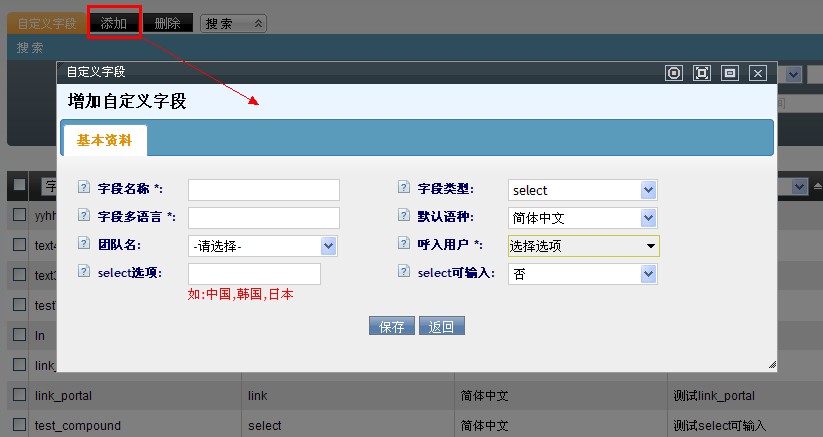Click help icon next to 团队名

[83, 243]
